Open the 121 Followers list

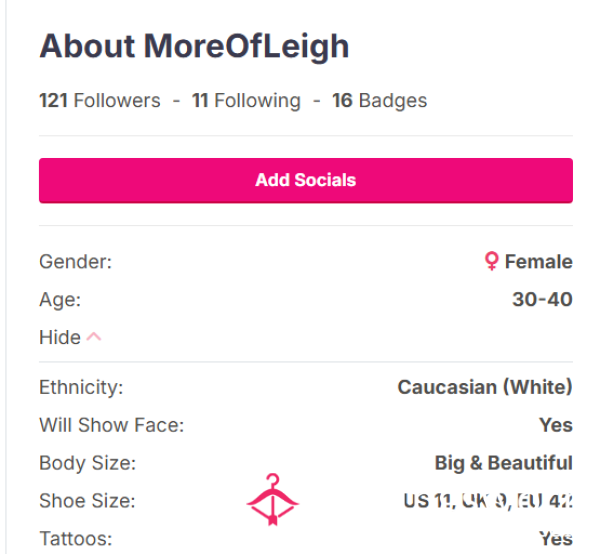tap(99, 101)
